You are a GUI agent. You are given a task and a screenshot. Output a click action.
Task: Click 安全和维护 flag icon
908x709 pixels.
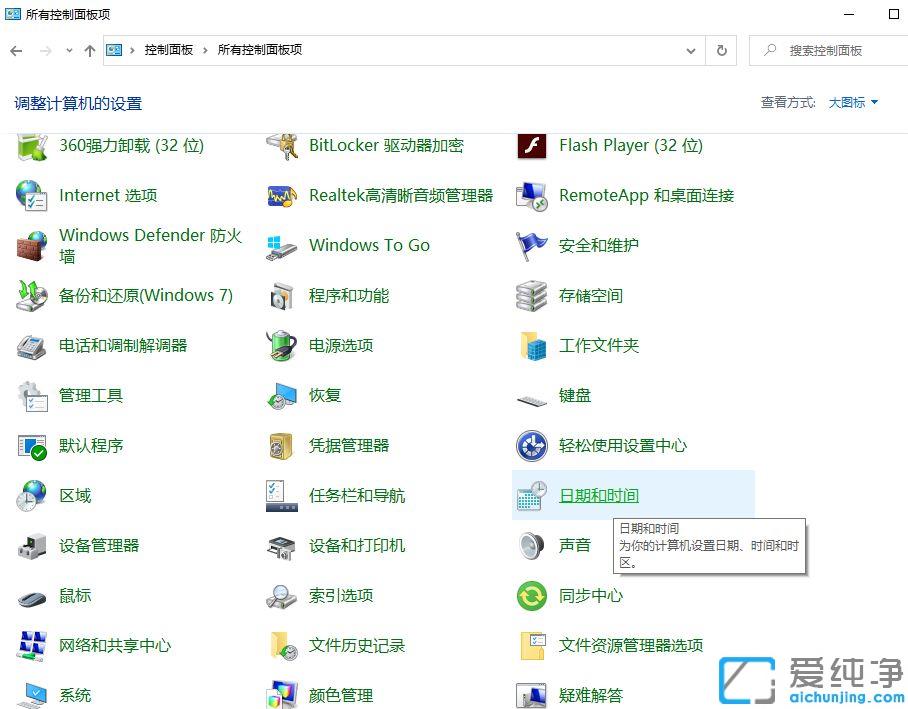532,246
